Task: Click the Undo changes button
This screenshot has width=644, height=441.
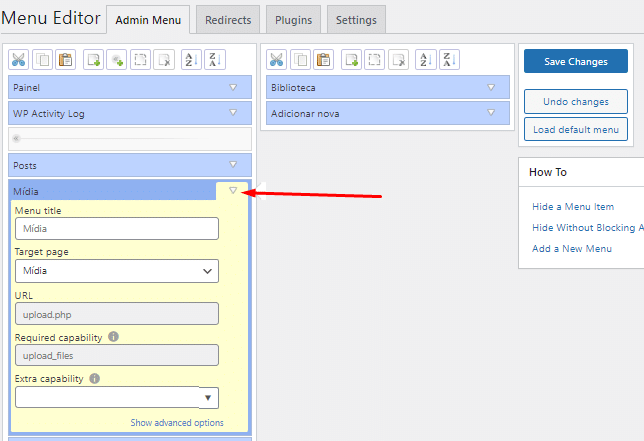Action: 575,102
